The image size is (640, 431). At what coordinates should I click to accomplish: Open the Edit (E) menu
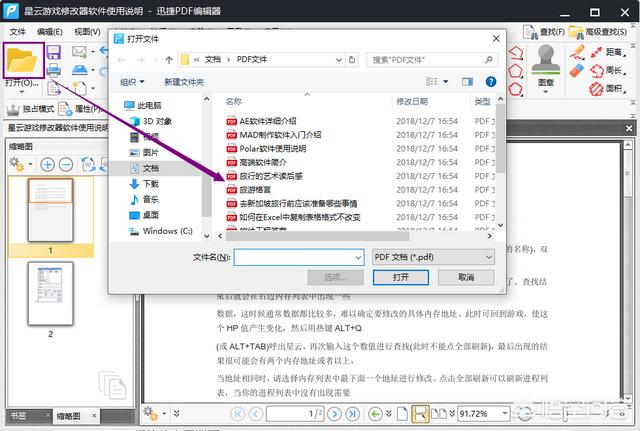[x=49, y=32]
